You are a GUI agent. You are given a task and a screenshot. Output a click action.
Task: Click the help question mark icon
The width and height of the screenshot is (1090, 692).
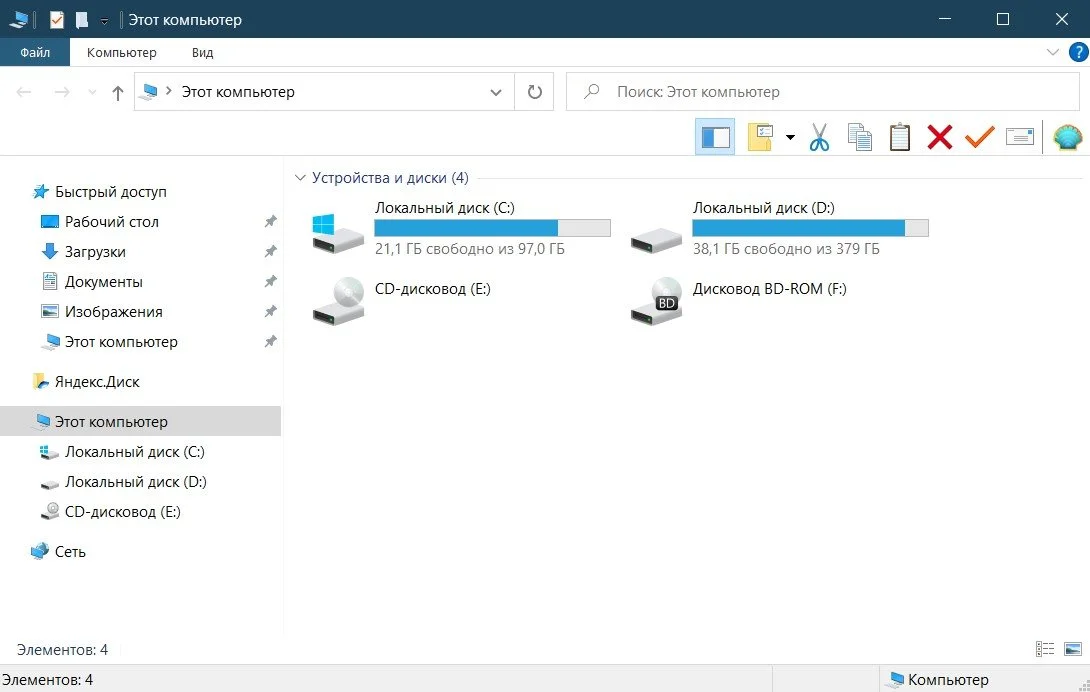pyautogui.click(x=1078, y=52)
